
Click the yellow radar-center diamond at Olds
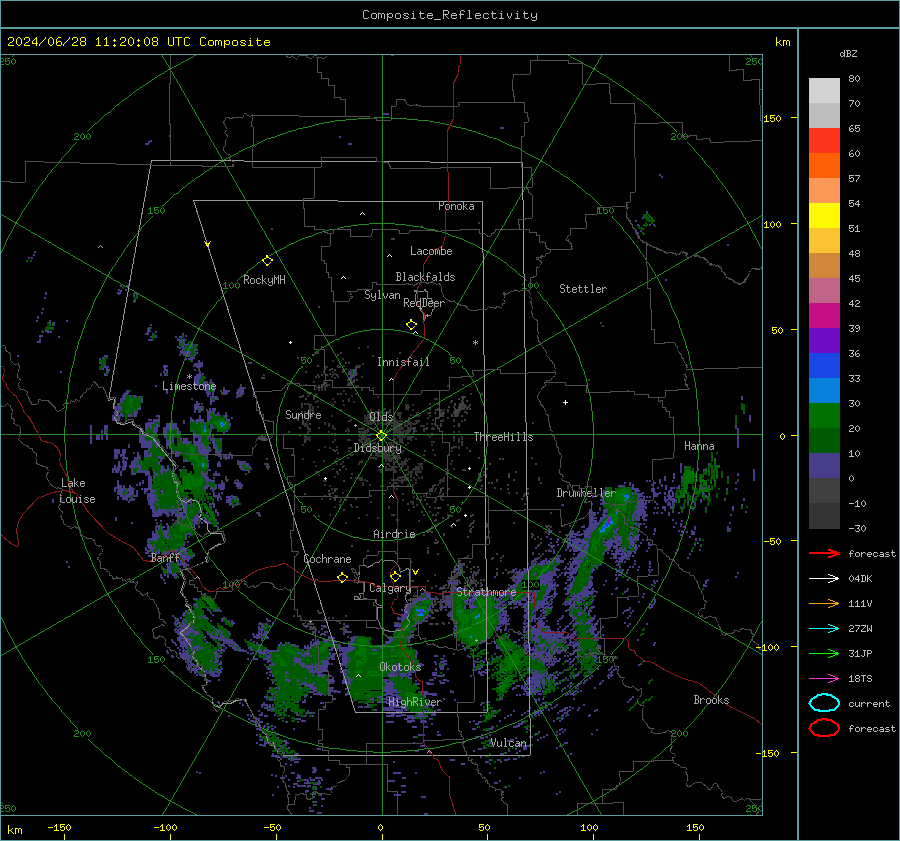381,436
